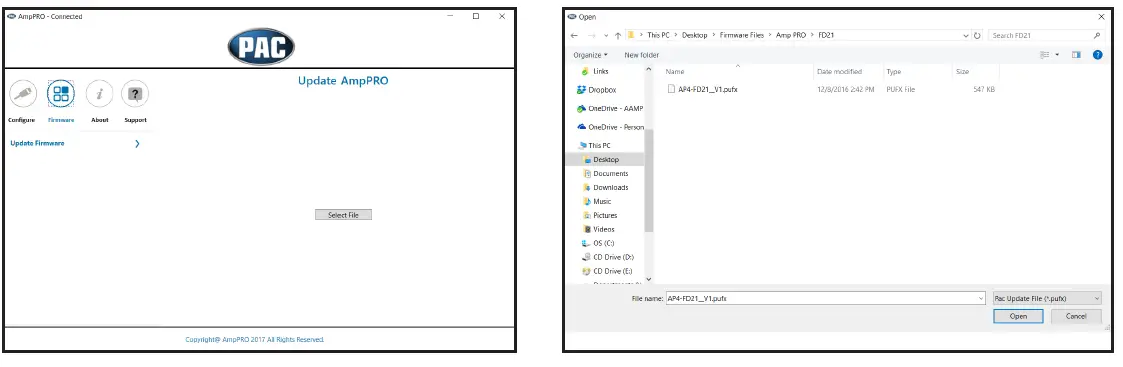This screenshot has width=1123, height=367.
Task: Click the New folder button
Action: [x=642, y=55]
